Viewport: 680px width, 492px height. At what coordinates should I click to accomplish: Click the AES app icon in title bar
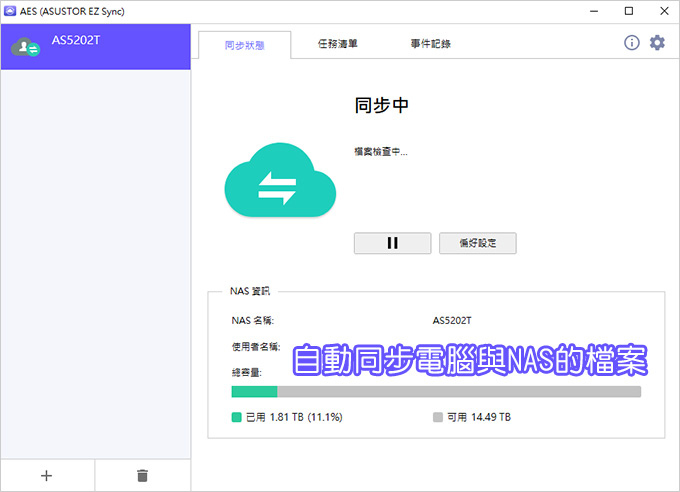tap(10, 11)
